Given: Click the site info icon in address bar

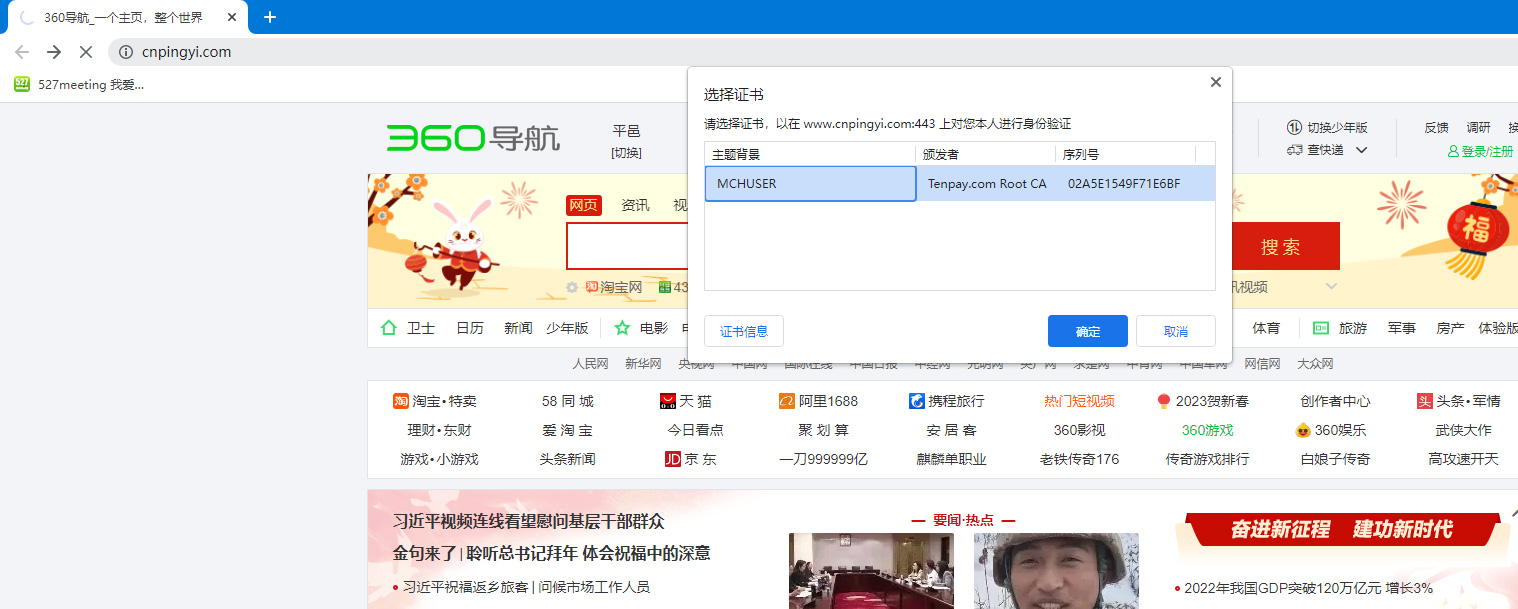Looking at the screenshot, I should pyautogui.click(x=126, y=52).
